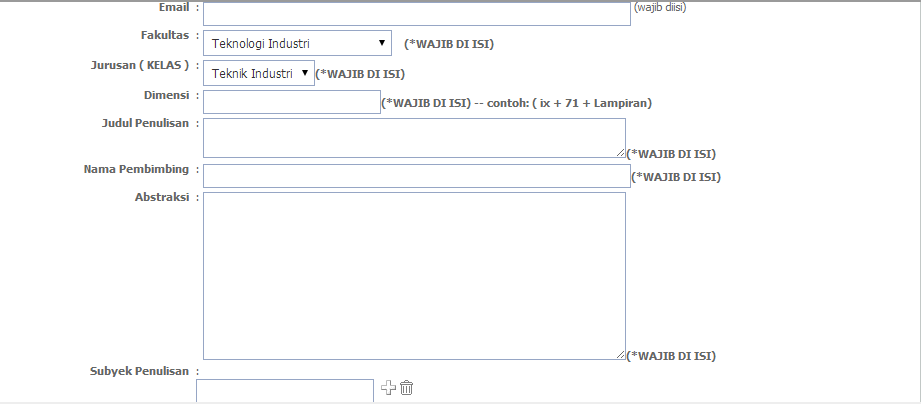Focus the Email input field
Viewport: 921px width, 404px height.
pos(417,14)
